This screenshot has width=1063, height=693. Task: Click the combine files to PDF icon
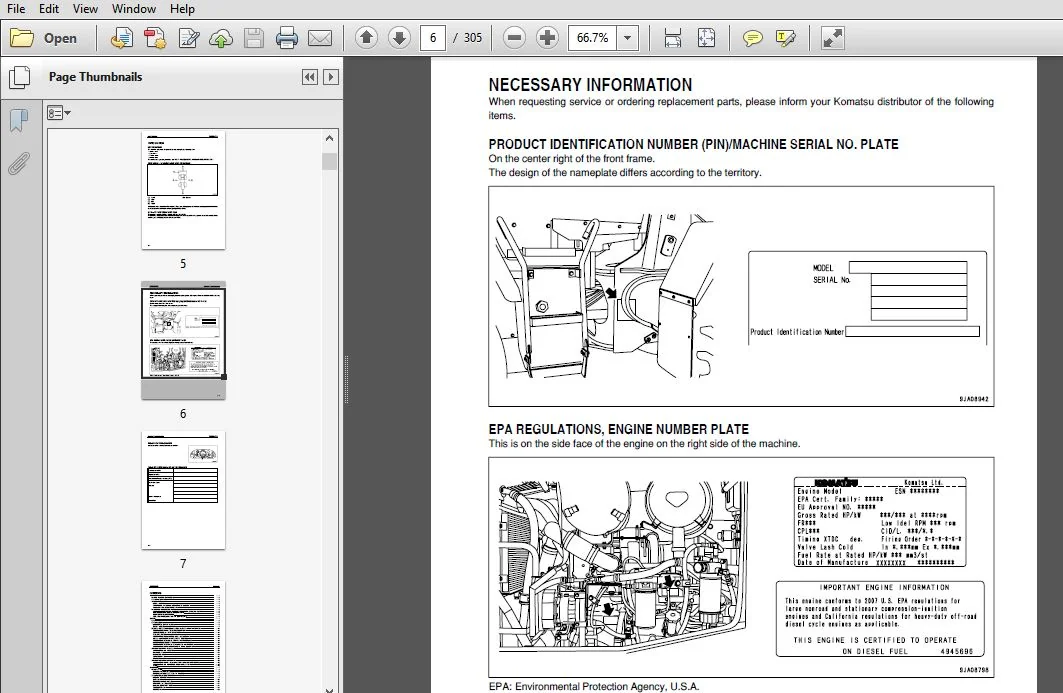pyautogui.click(x=155, y=38)
